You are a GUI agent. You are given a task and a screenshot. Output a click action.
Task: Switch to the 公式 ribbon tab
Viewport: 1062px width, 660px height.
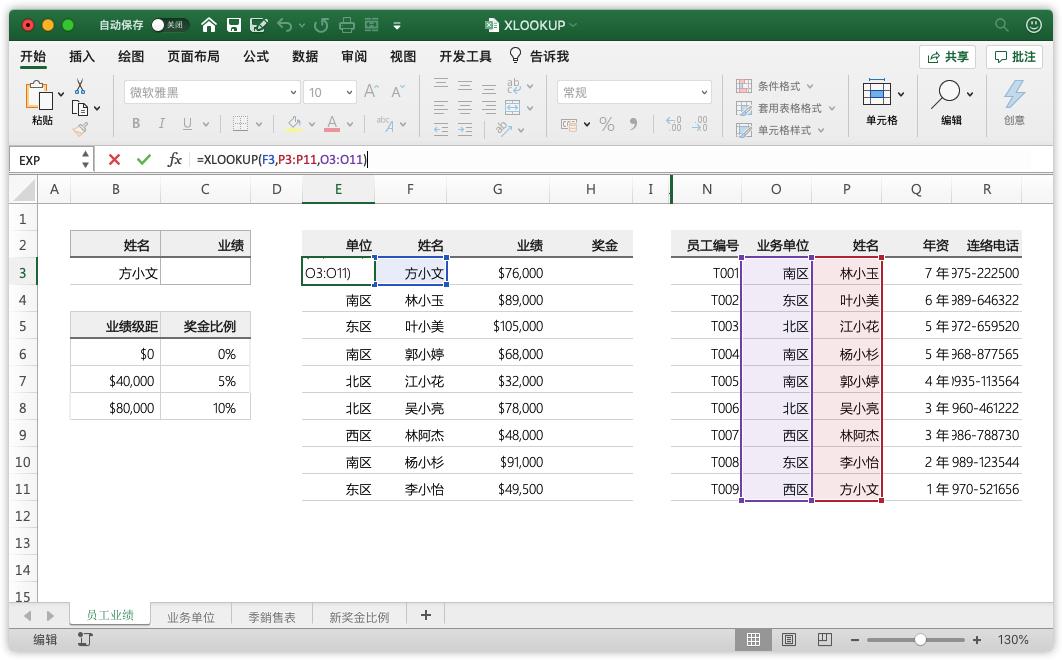point(255,56)
